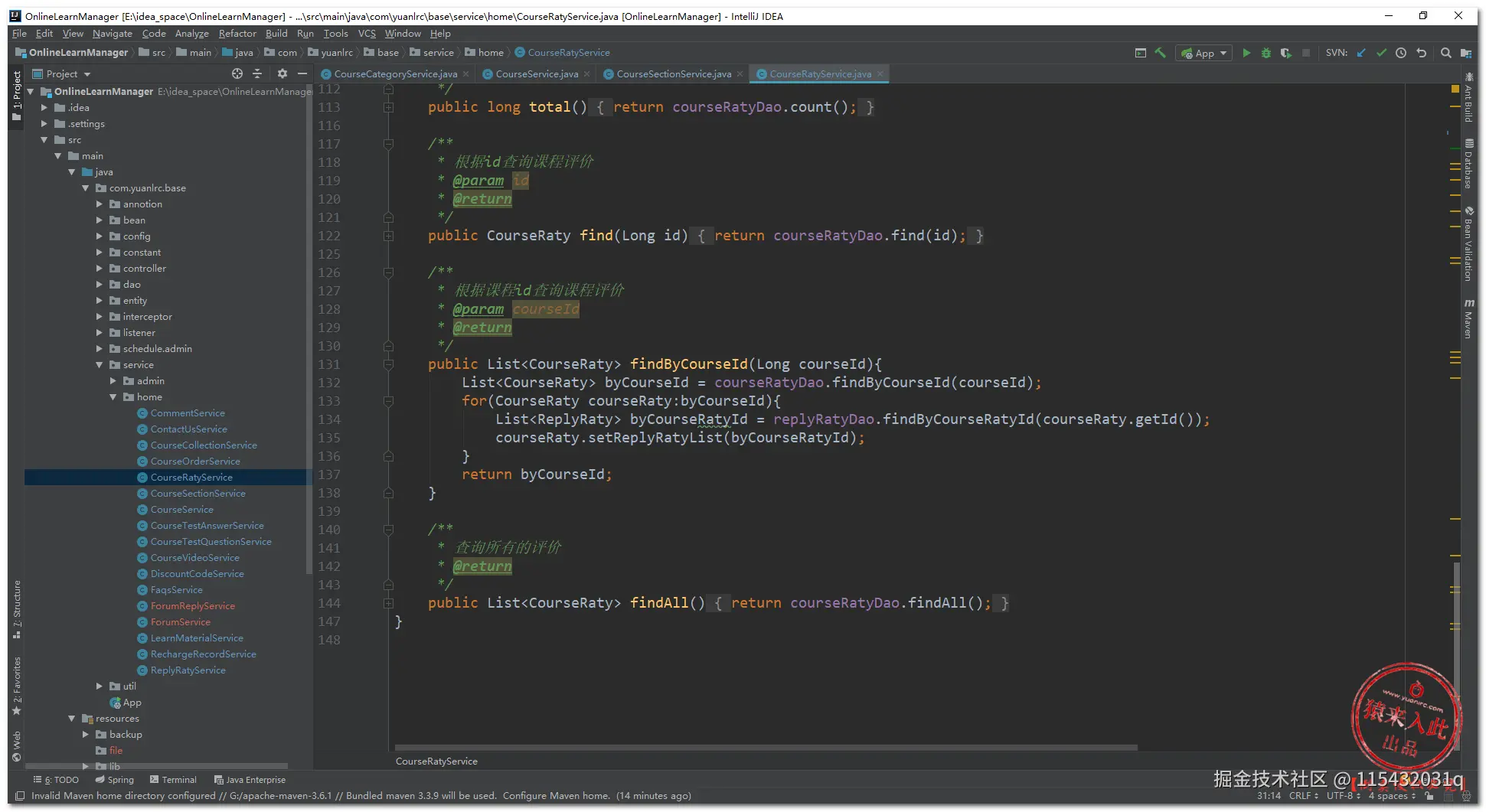The width and height of the screenshot is (1486, 812).
Task: Open the Ant Build side panel
Action: (x=1468, y=97)
